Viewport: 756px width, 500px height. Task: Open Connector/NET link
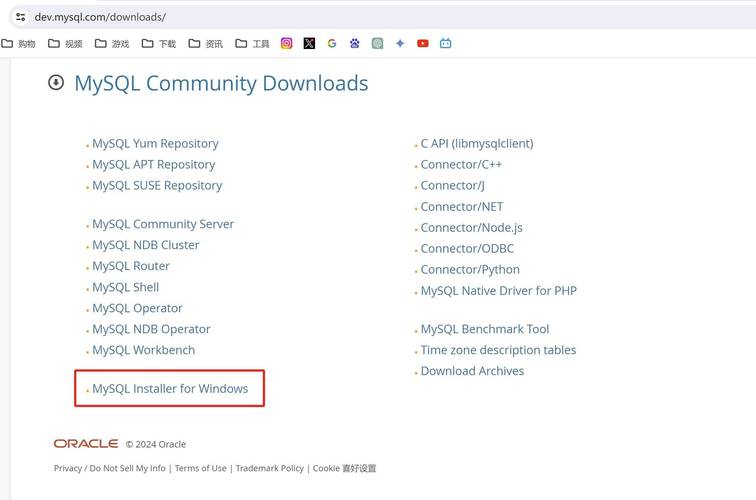[x=462, y=207]
